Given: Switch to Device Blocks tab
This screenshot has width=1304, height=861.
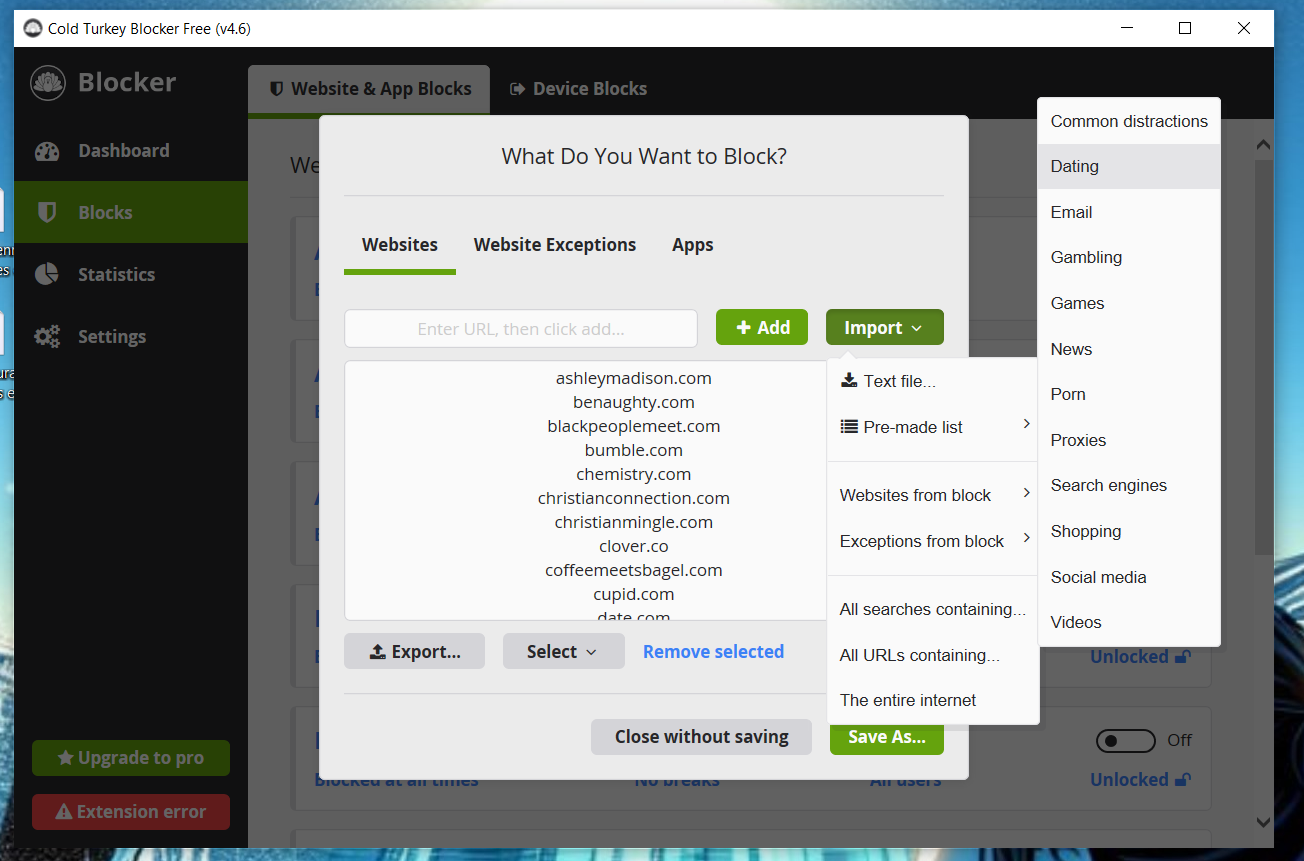Looking at the screenshot, I should (x=578, y=89).
